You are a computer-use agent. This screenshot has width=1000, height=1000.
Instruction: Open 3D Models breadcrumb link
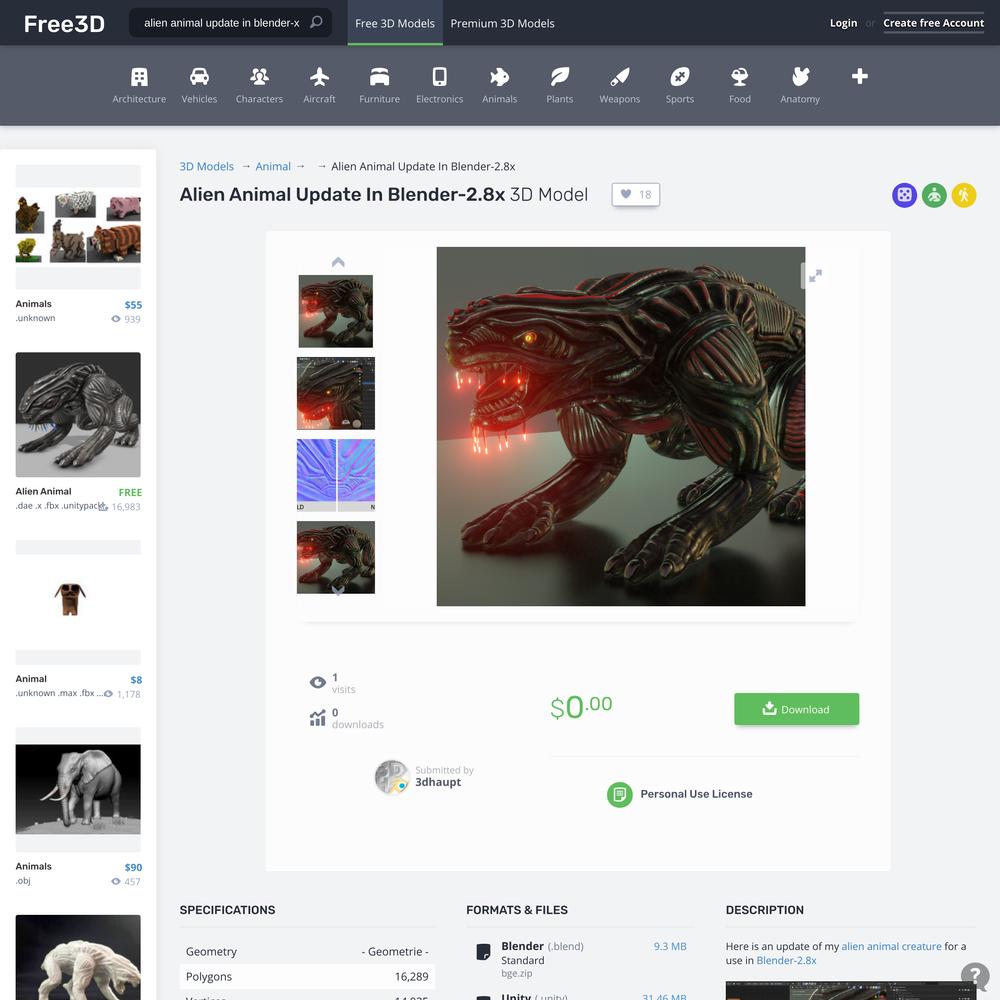point(207,166)
